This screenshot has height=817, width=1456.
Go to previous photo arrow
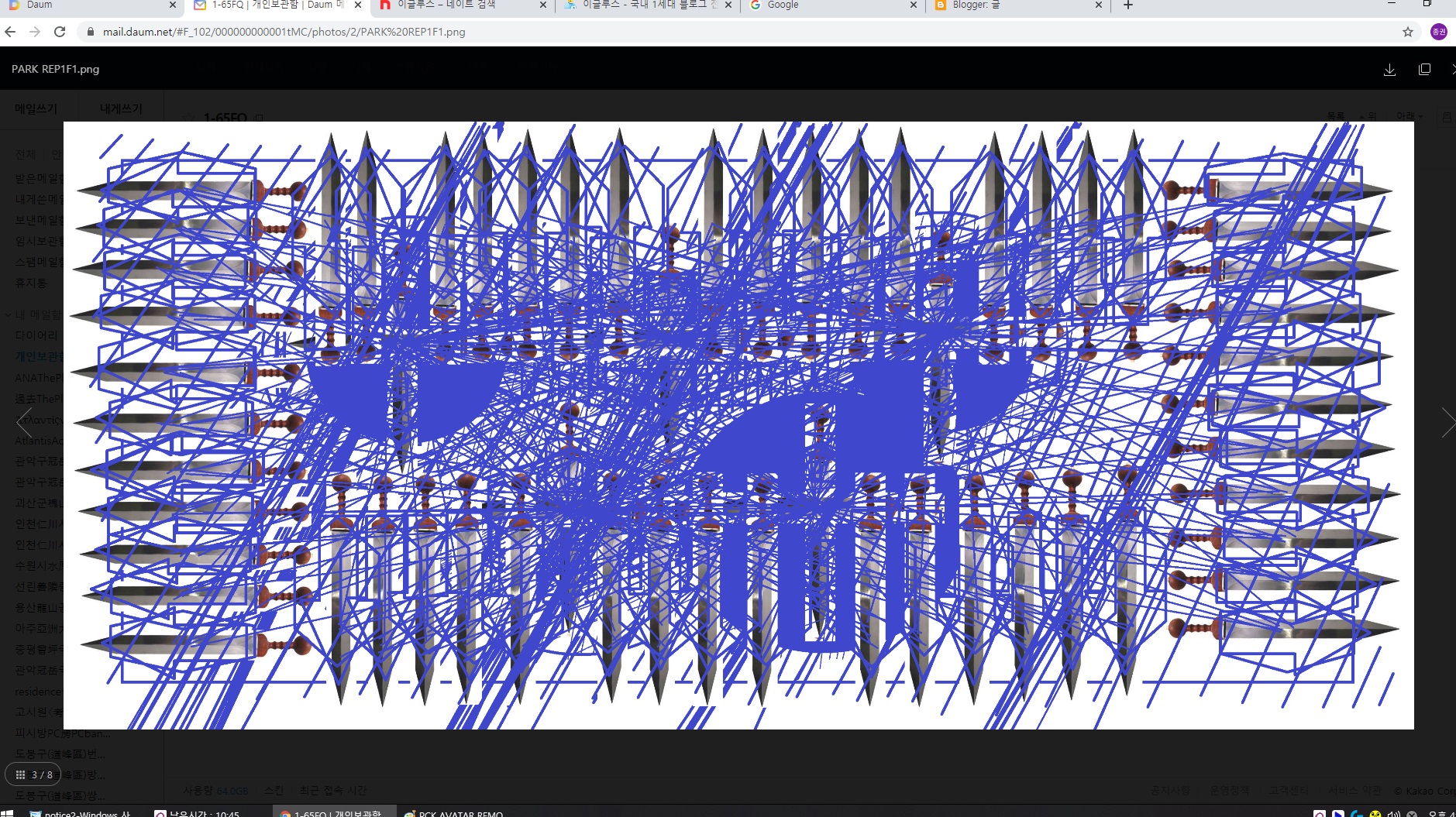click(x=23, y=422)
